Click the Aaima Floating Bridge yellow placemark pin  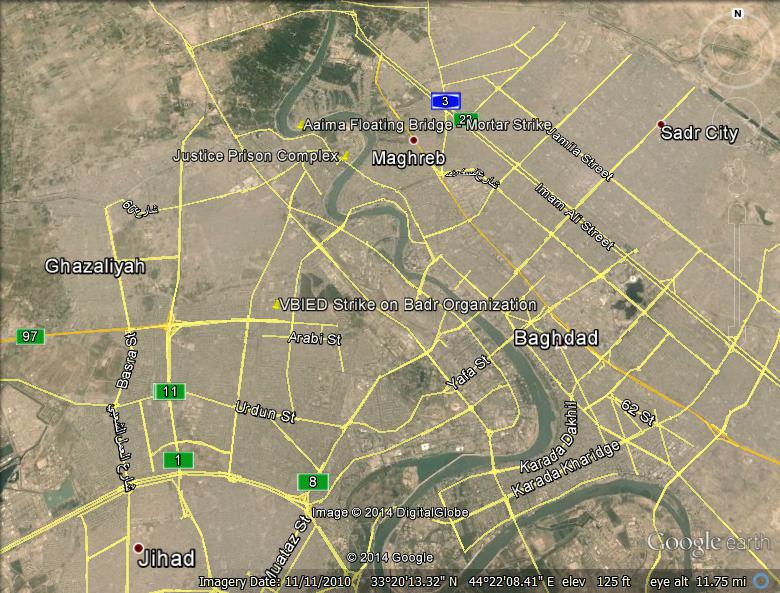pyautogui.click(x=300, y=125)
